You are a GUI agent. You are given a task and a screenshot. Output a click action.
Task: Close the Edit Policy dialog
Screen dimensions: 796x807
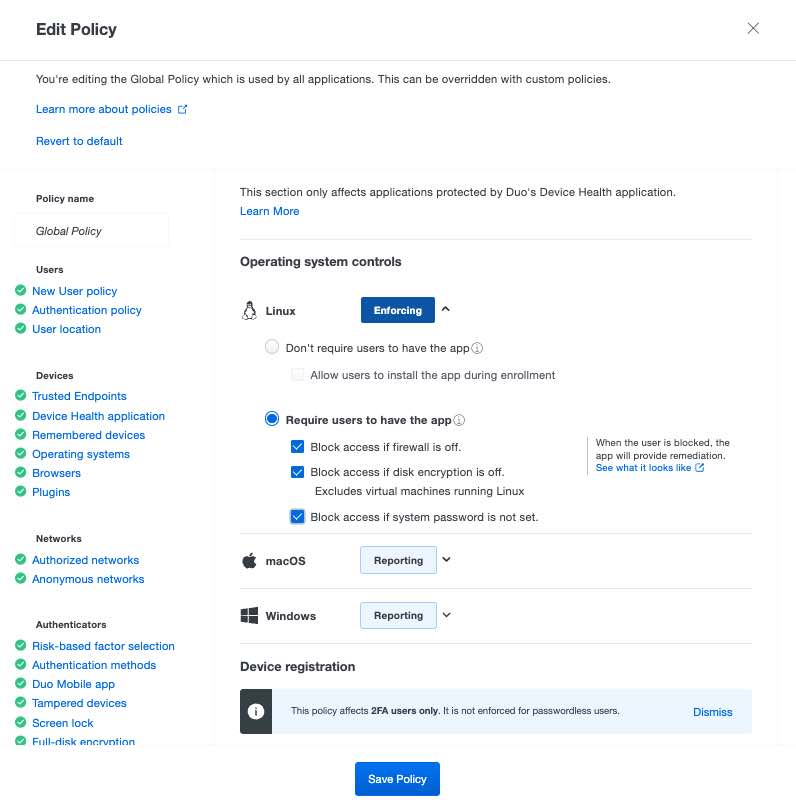click(754, 29)
